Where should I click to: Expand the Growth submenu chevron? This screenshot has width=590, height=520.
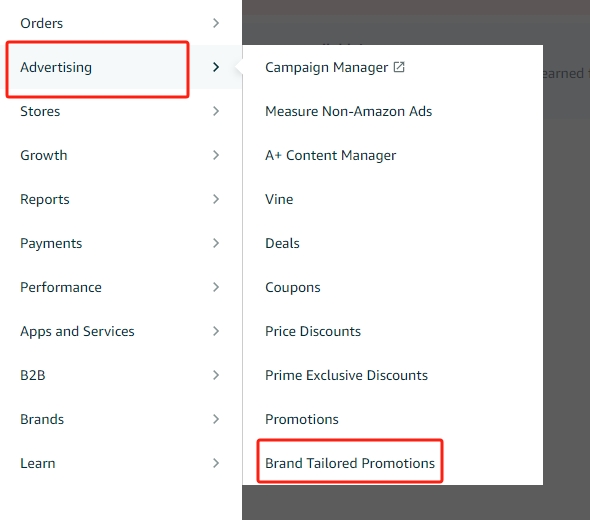click(x=216, y=155)
